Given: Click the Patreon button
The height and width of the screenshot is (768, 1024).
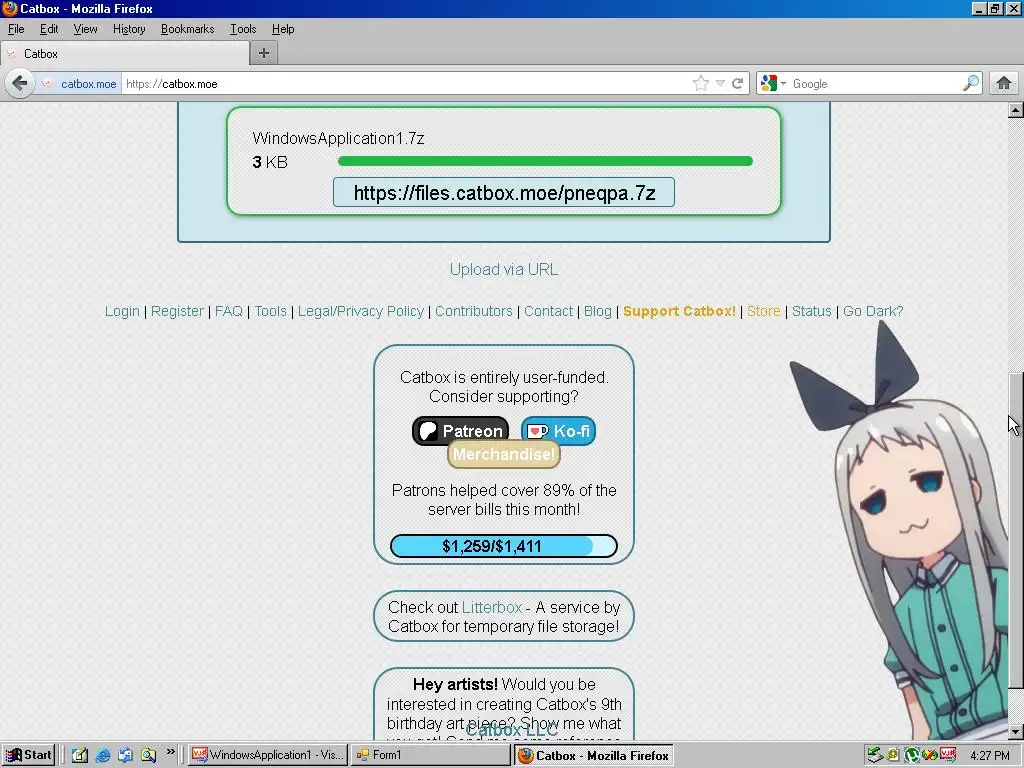Looking at the screenshot, I should (x=460, y=430).
